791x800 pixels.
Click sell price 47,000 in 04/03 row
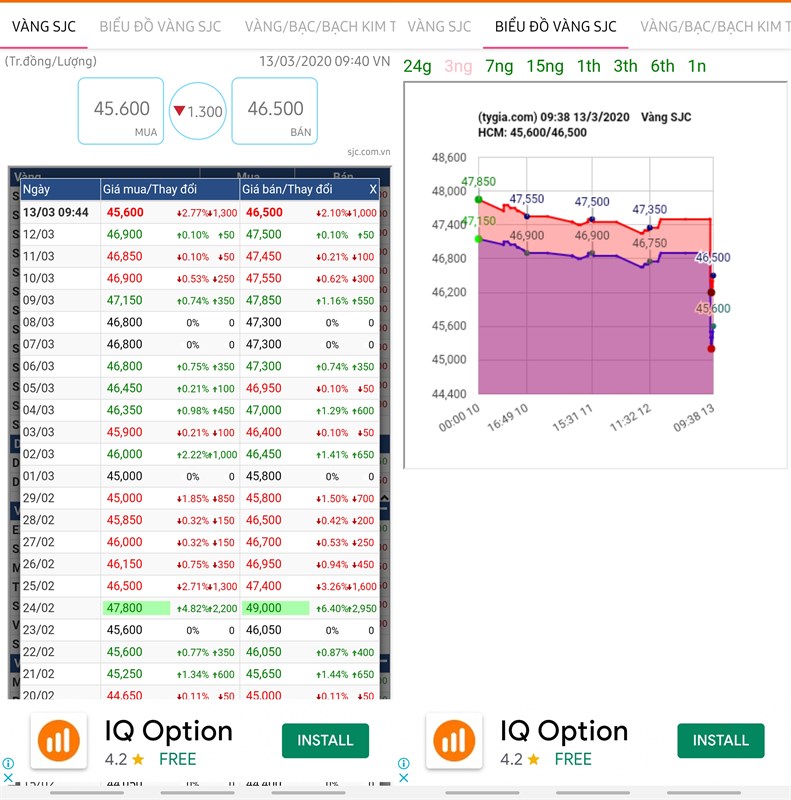(x=264, y=410)
